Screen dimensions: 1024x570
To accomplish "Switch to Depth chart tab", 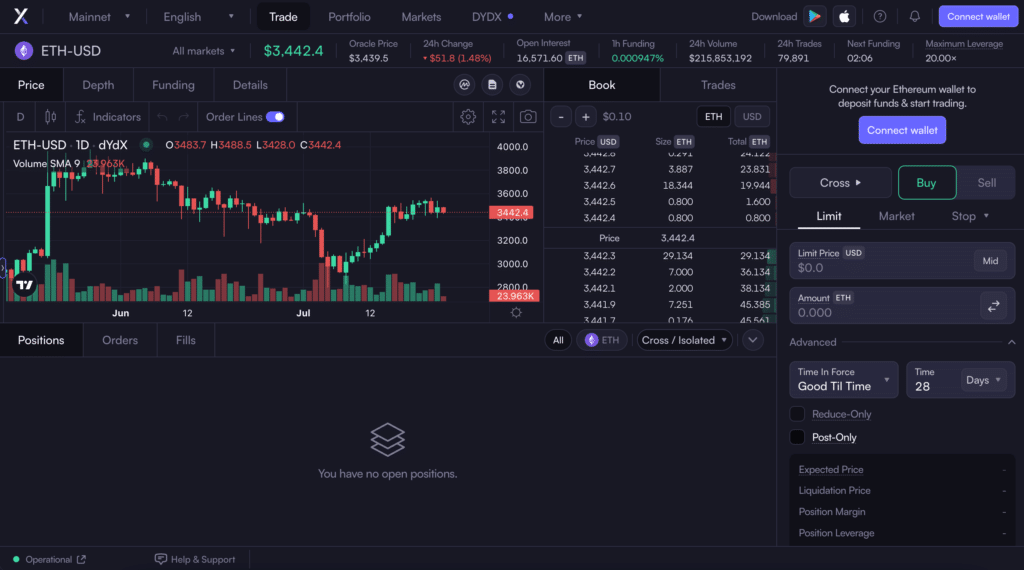I will point(98,85).
